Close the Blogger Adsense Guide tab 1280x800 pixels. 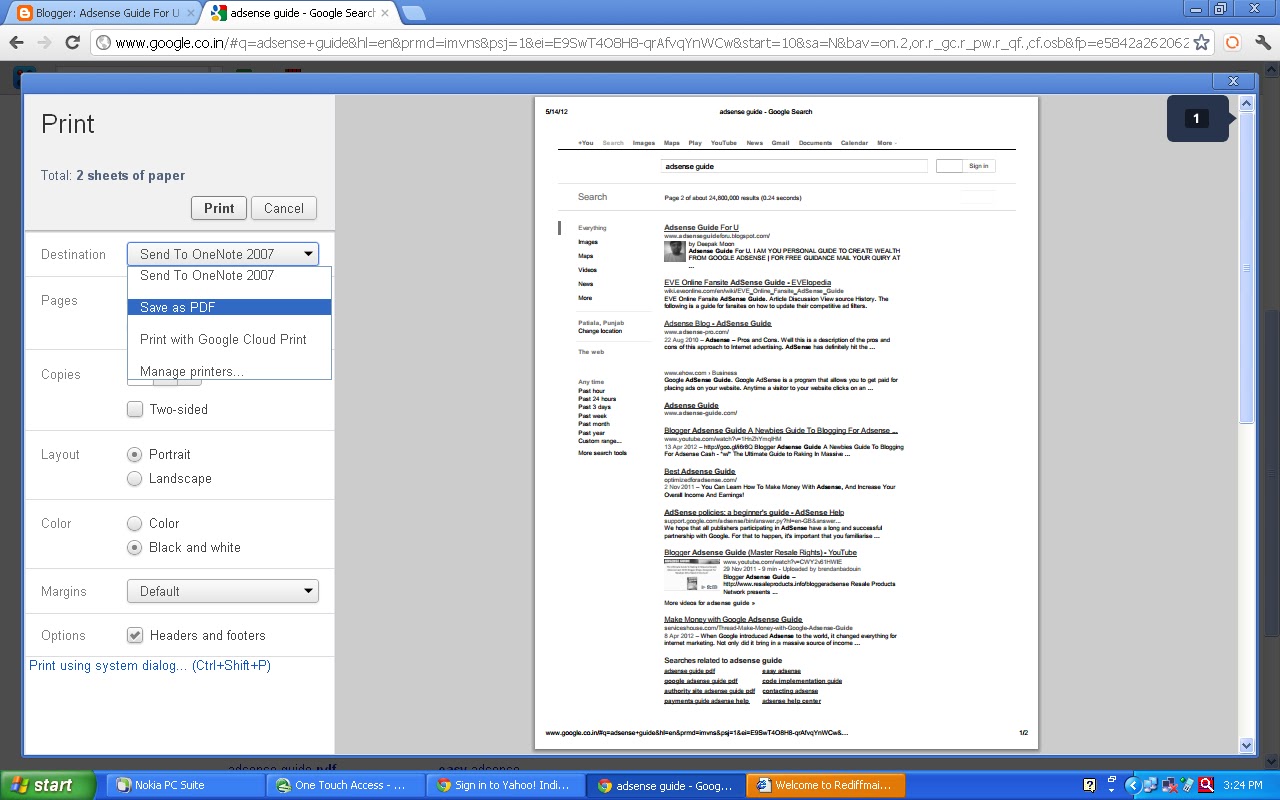(190, 14)
